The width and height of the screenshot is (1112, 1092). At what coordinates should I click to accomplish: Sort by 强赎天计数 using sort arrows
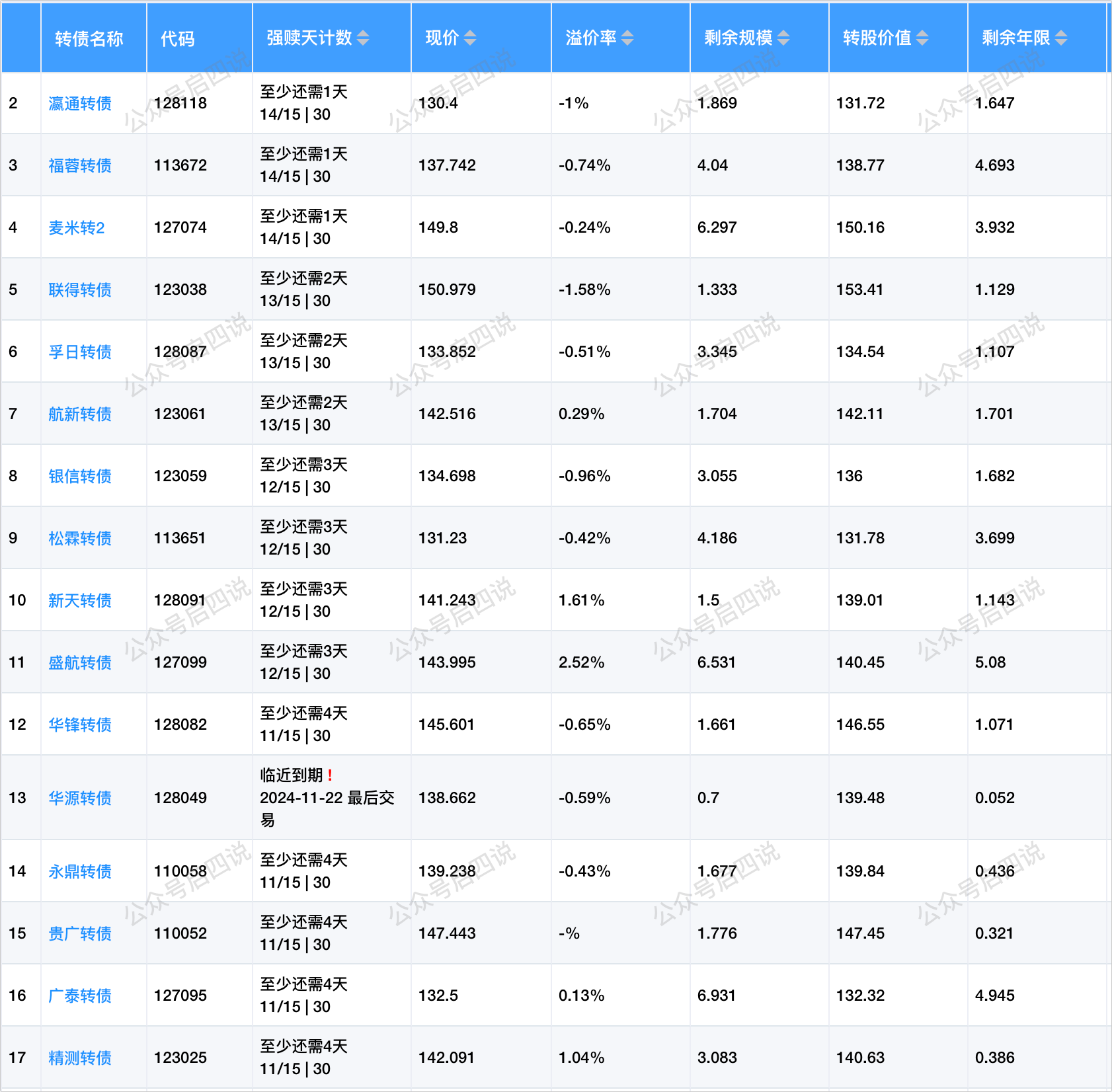363,38
